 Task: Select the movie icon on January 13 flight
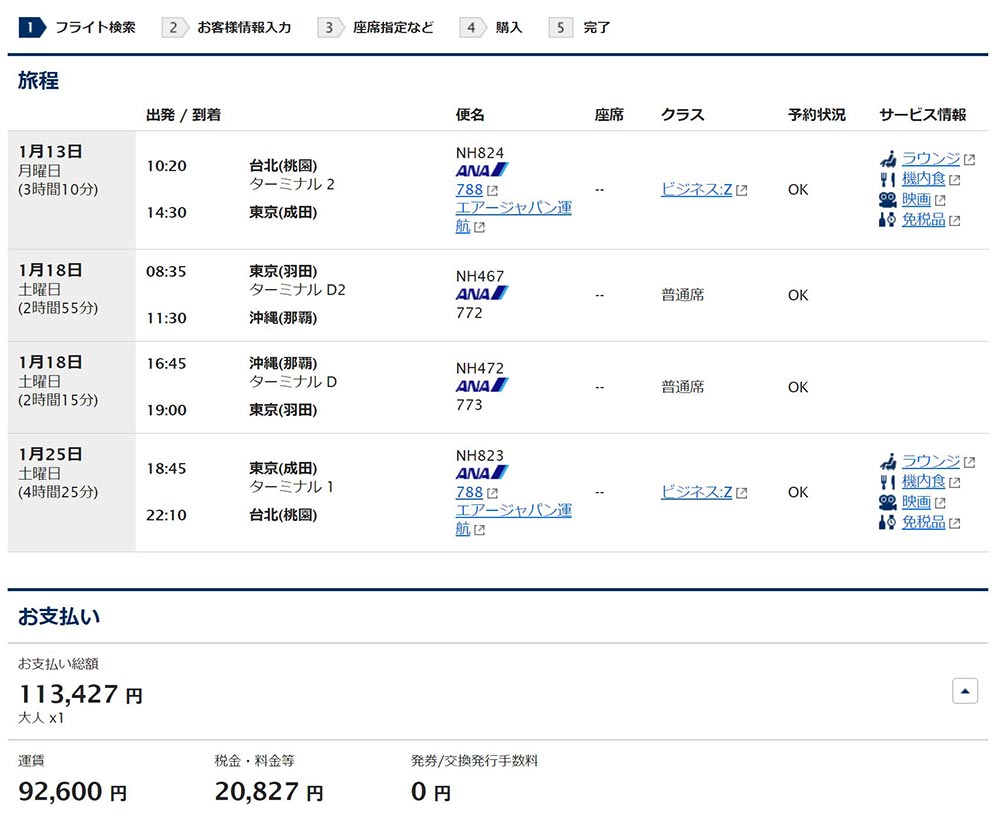tap(887, 199)
